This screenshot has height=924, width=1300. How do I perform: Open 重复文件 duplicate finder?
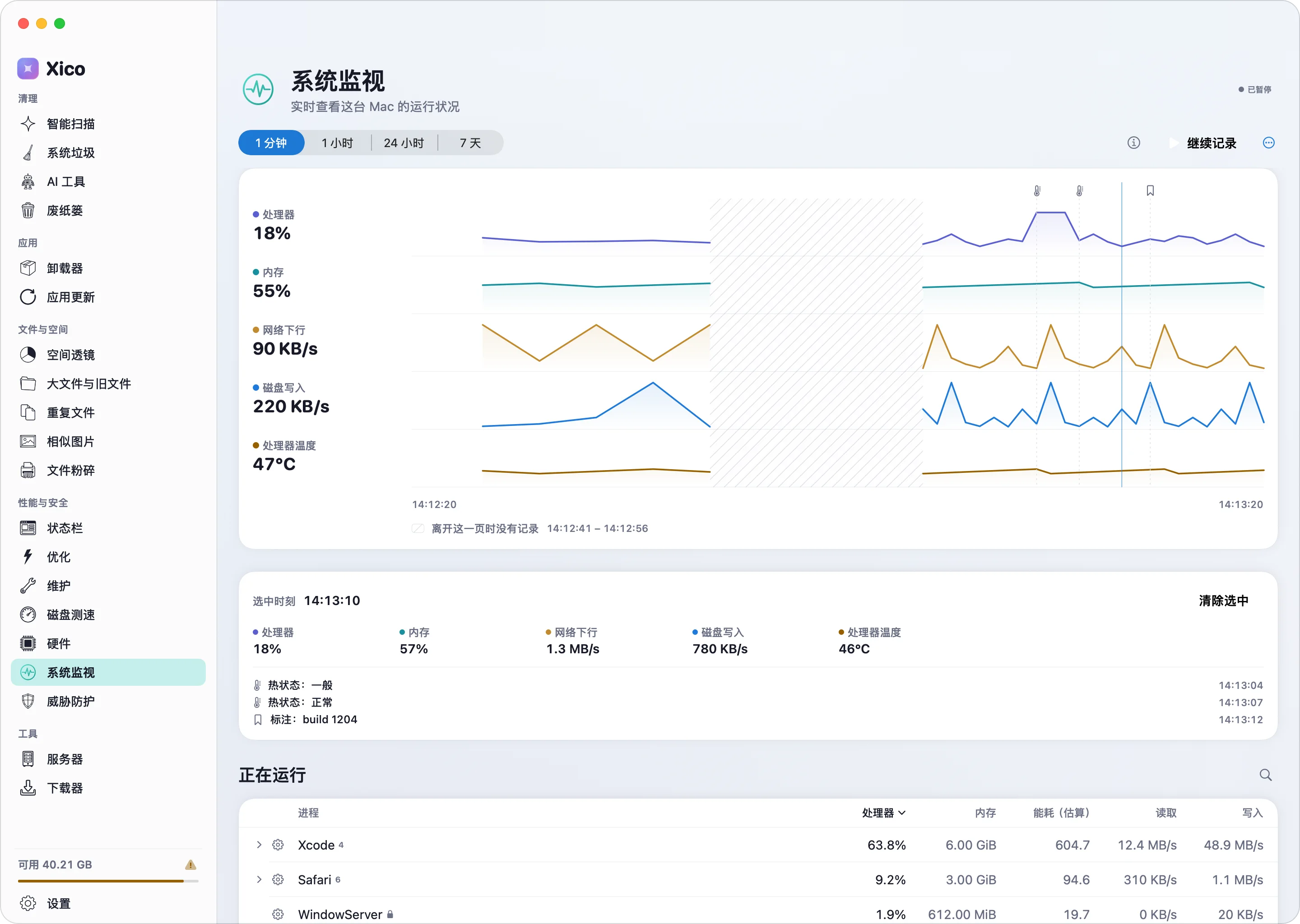108,413
